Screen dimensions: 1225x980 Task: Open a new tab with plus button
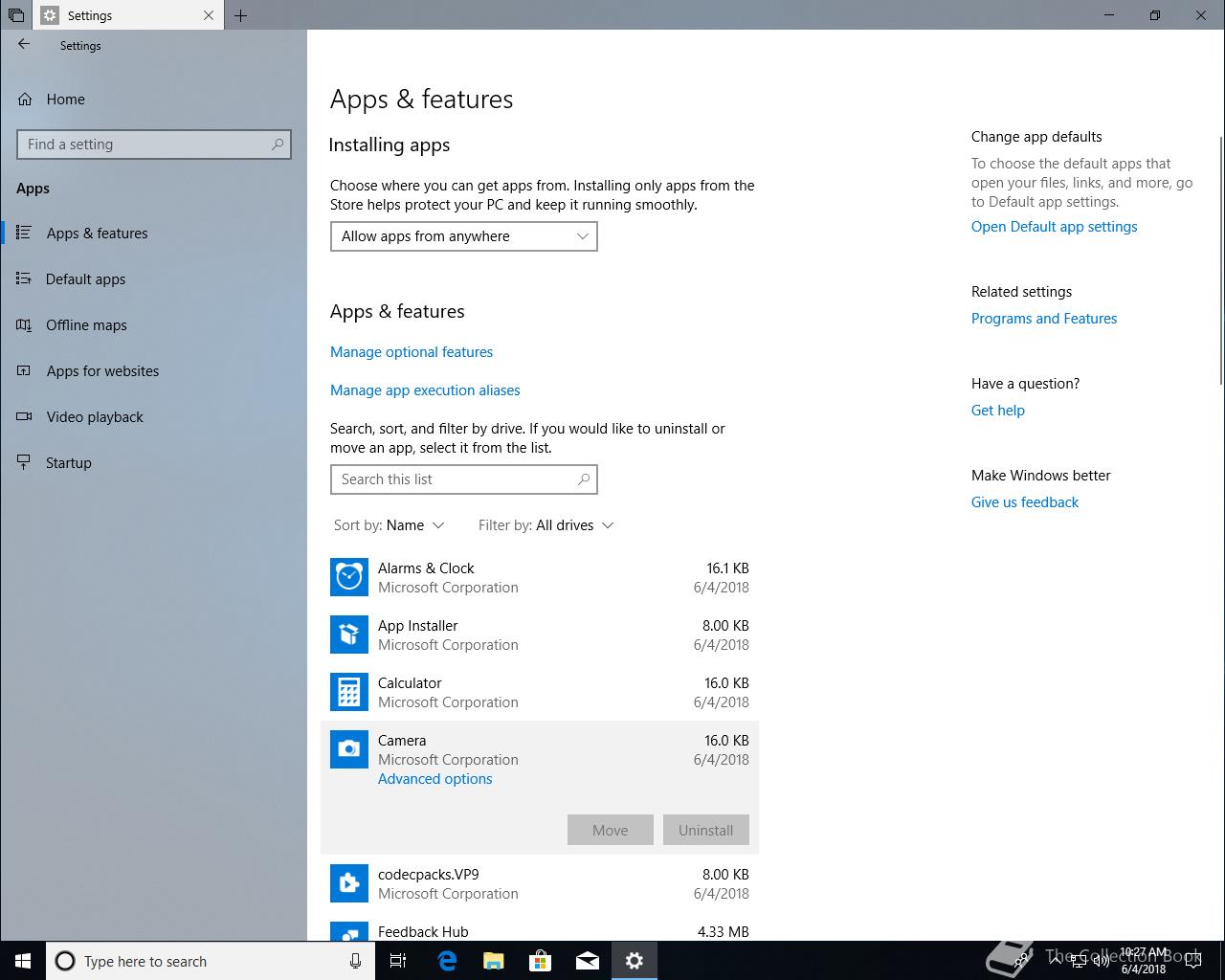(x=241, y=15)
